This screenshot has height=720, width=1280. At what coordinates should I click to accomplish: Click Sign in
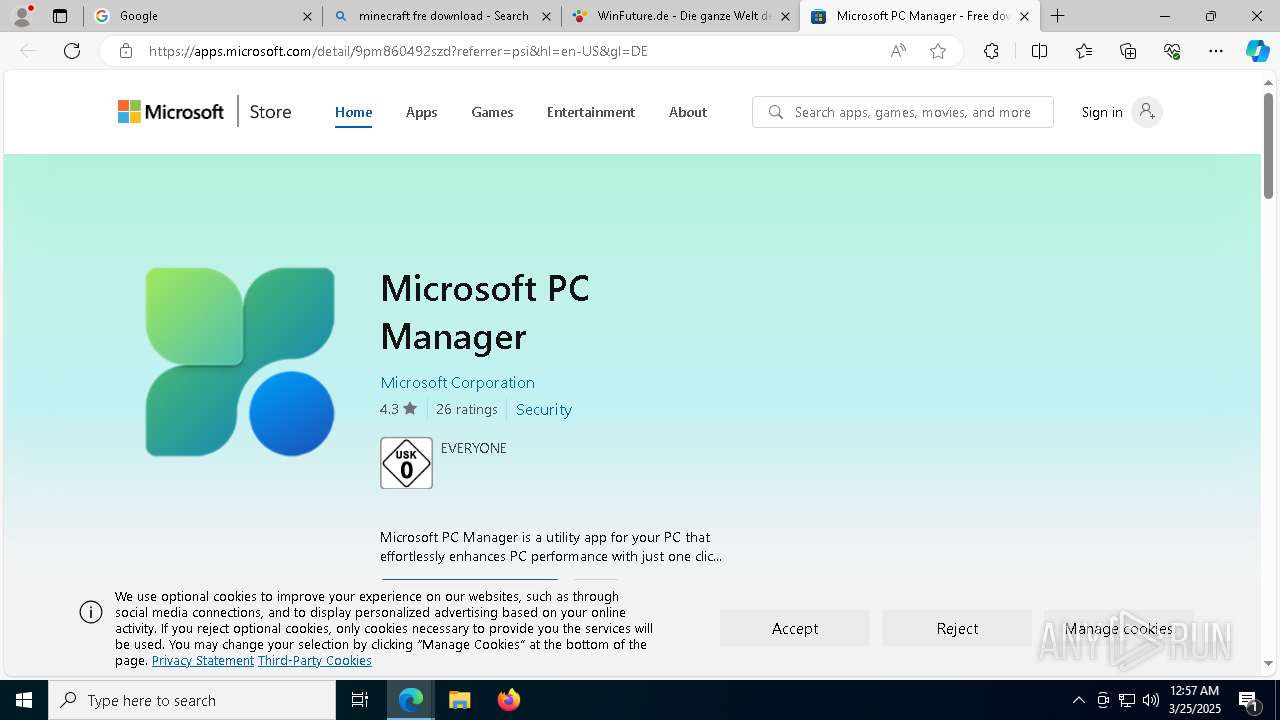click(x=1102, y=112)
